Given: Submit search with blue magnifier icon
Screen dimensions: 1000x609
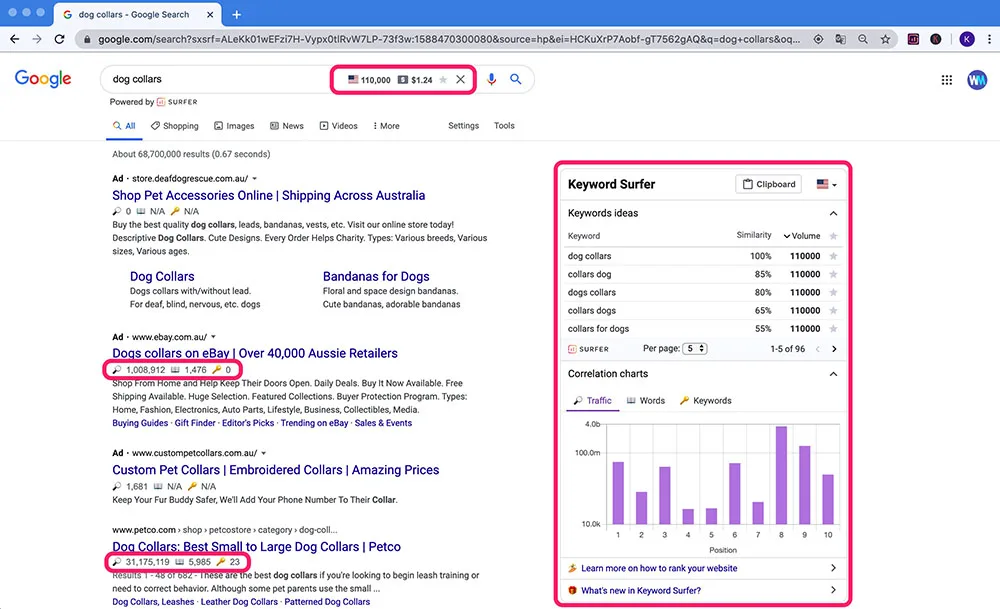Looking at the screenshot, I should pos(515,79).
